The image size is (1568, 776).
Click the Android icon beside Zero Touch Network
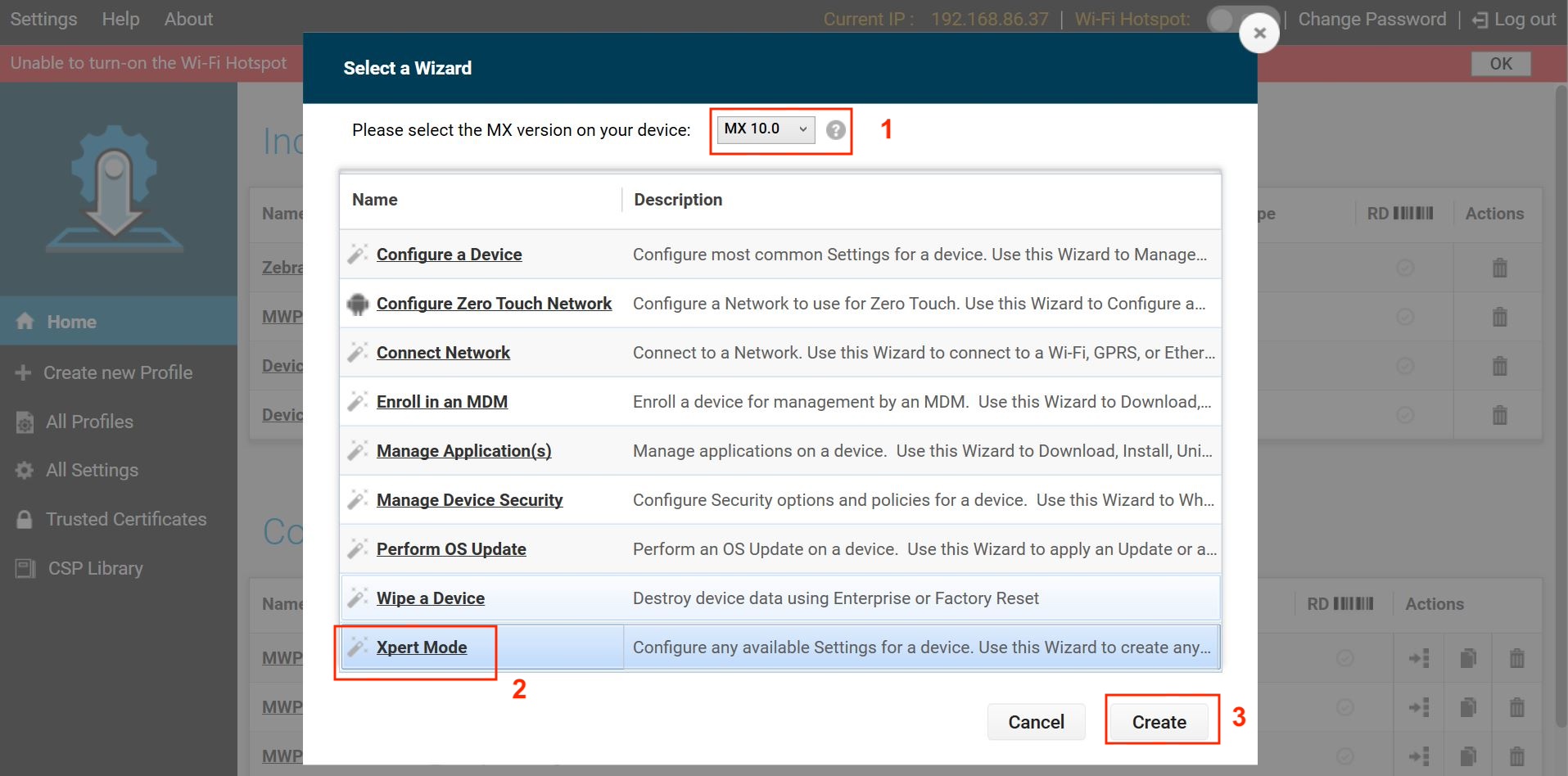[x=357, y=304]
